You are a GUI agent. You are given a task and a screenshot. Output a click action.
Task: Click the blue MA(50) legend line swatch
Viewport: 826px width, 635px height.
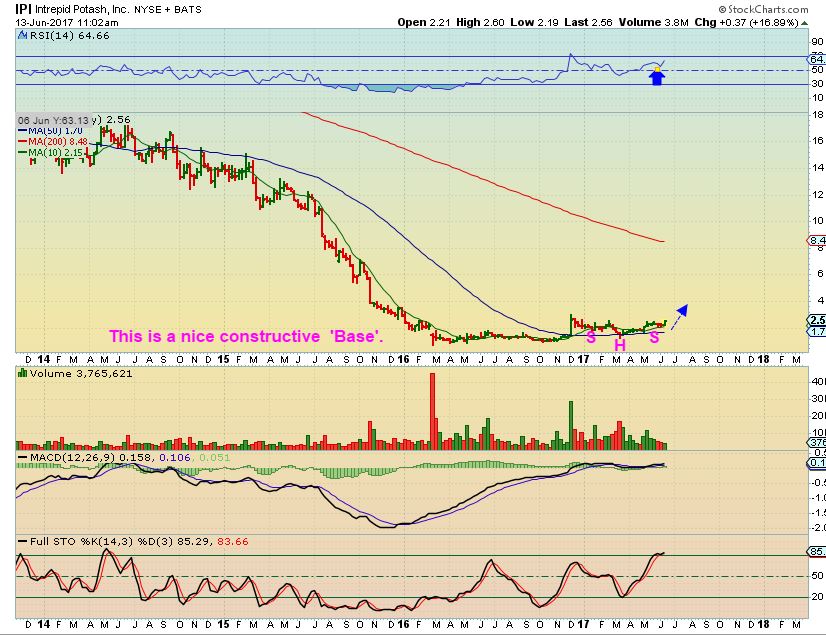23,131
